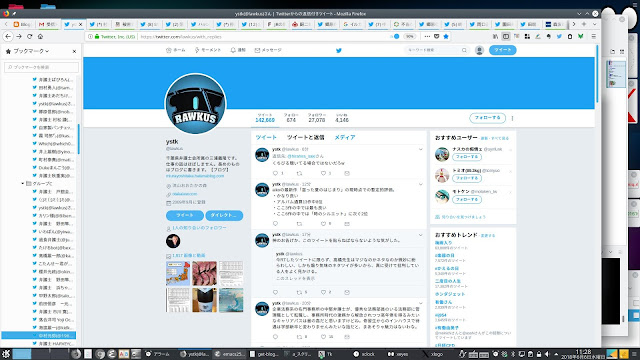Image resolution: width=640 pixels, height=360 pixels.
Task: Show the list-all-tabs dropdown arrow
Action: [594, 24]
